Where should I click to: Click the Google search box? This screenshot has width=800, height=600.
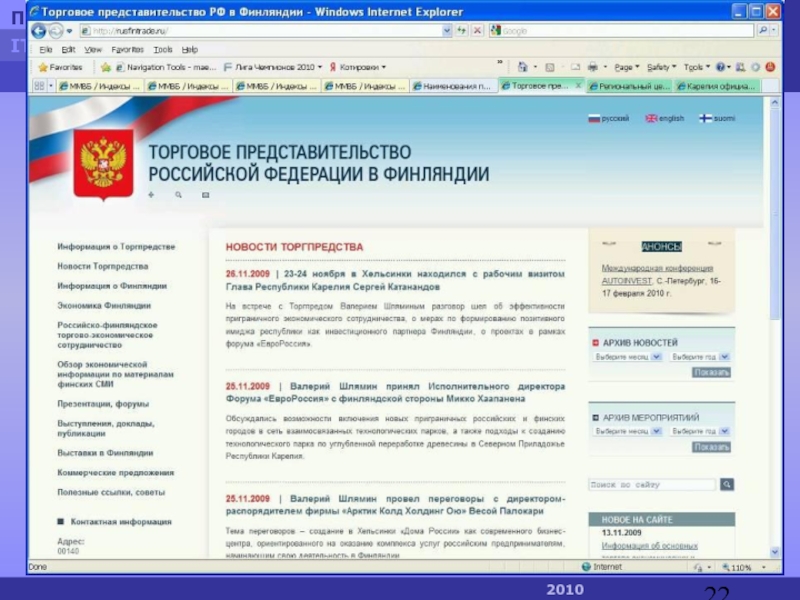[621, 31]
